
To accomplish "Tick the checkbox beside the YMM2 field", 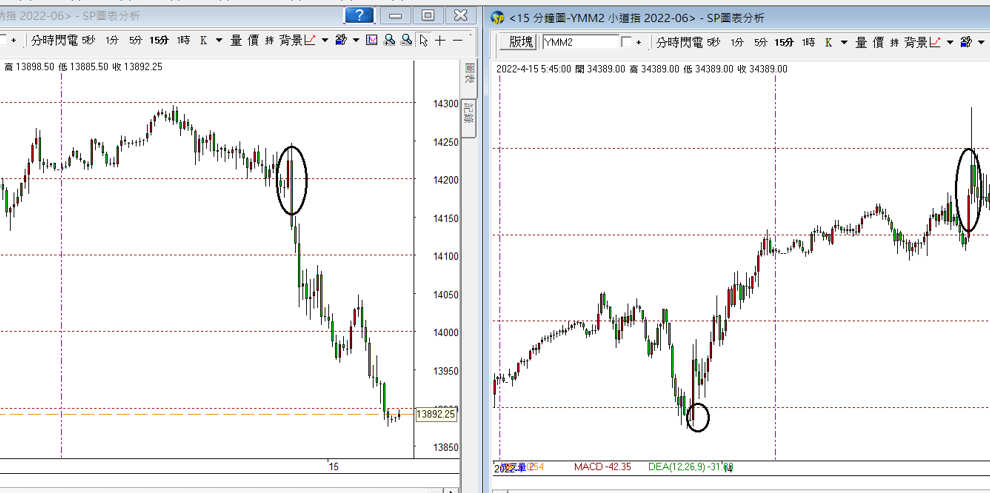I will point(627,42).
